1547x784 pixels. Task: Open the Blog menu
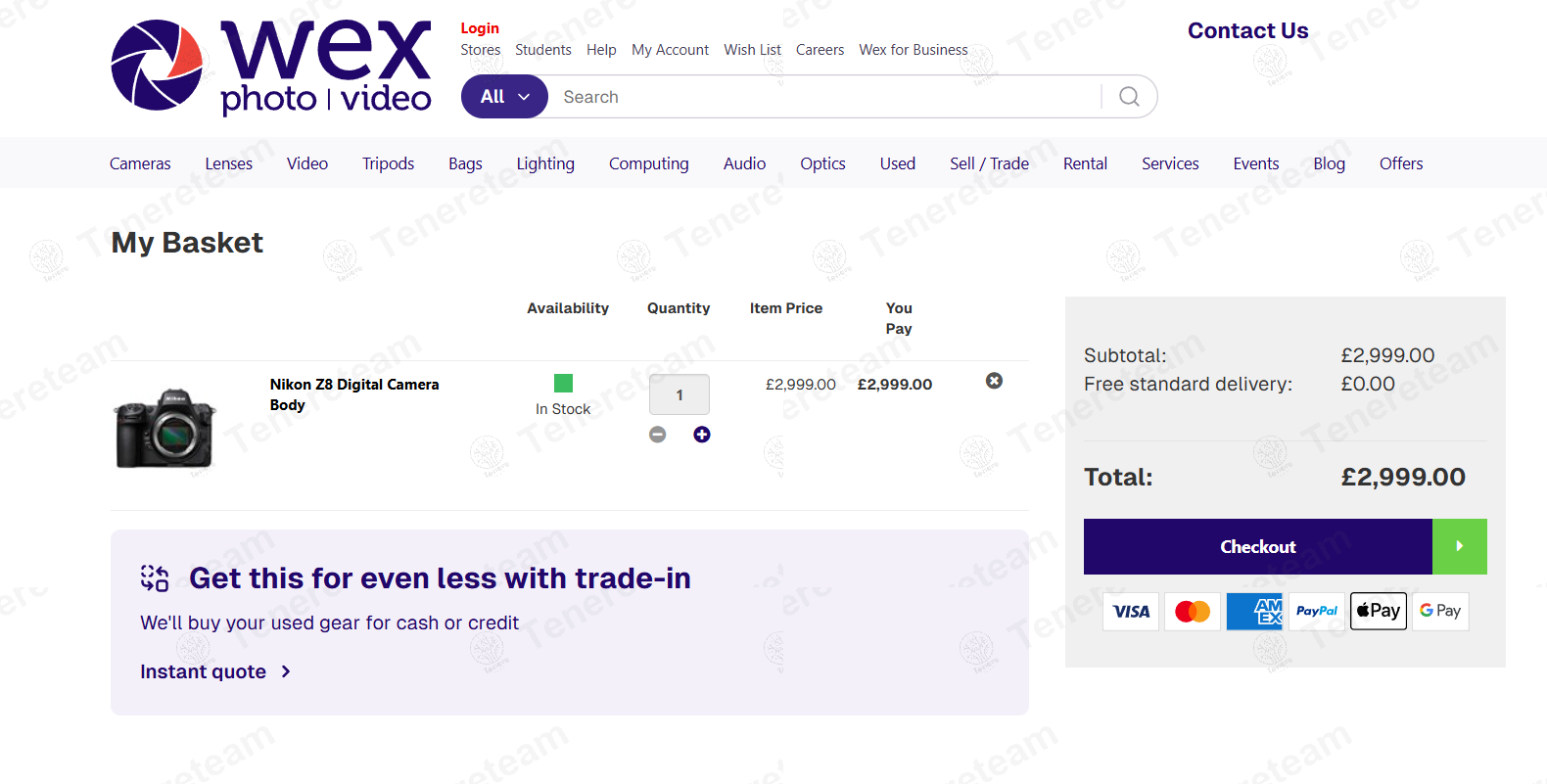tap(1329, 163)
